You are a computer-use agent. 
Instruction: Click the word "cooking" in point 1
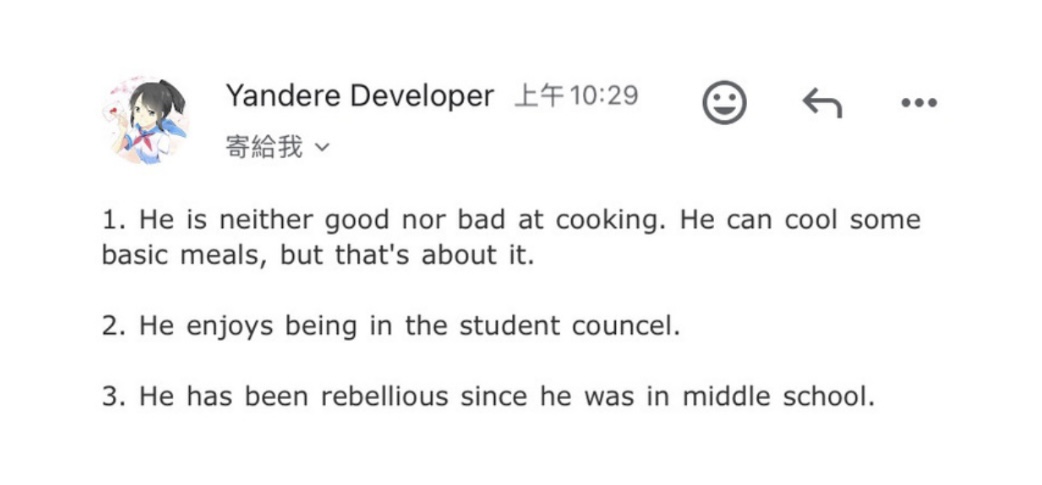610,219
